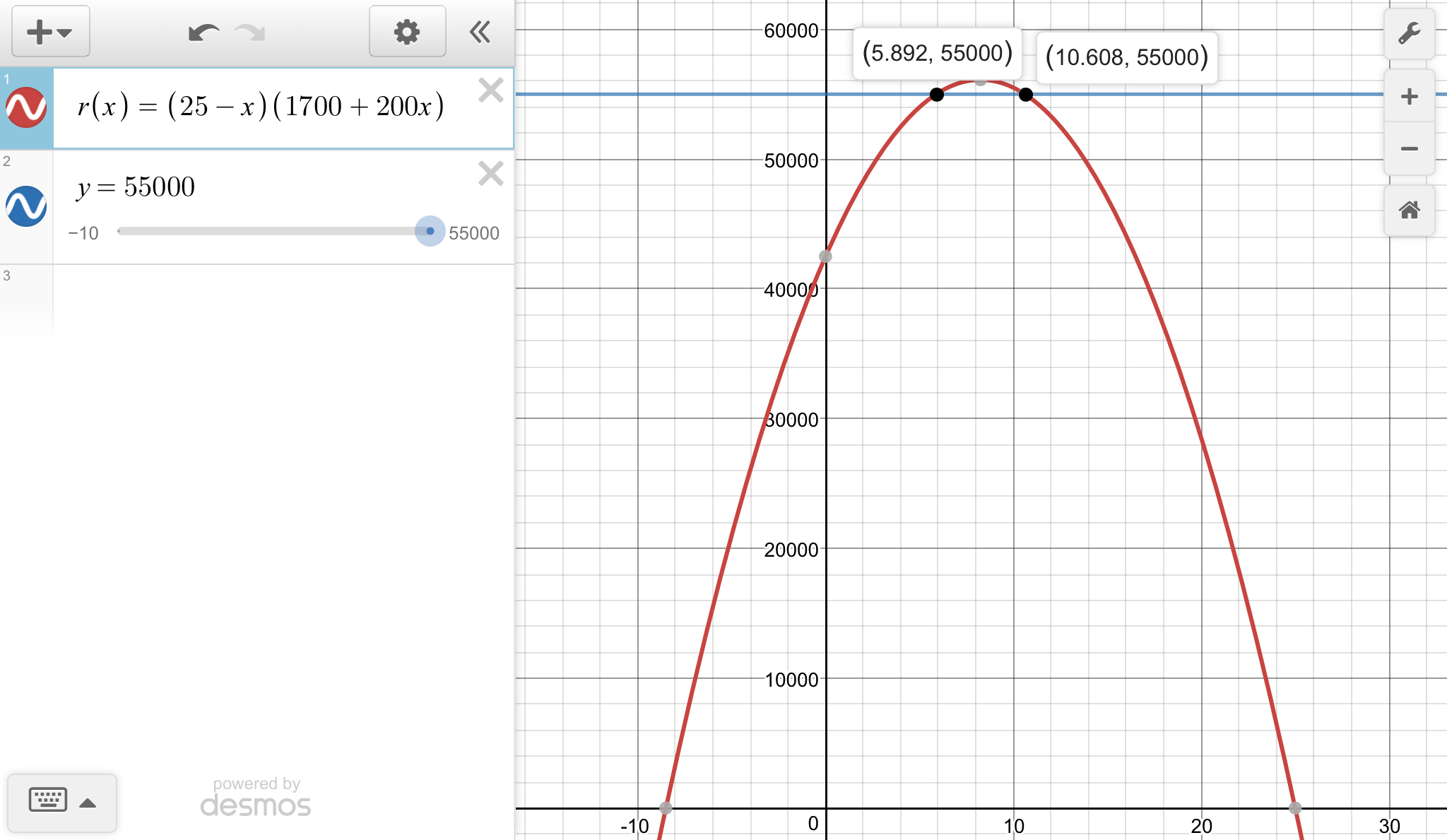Hide the red r(x) curve

point(26,107)
